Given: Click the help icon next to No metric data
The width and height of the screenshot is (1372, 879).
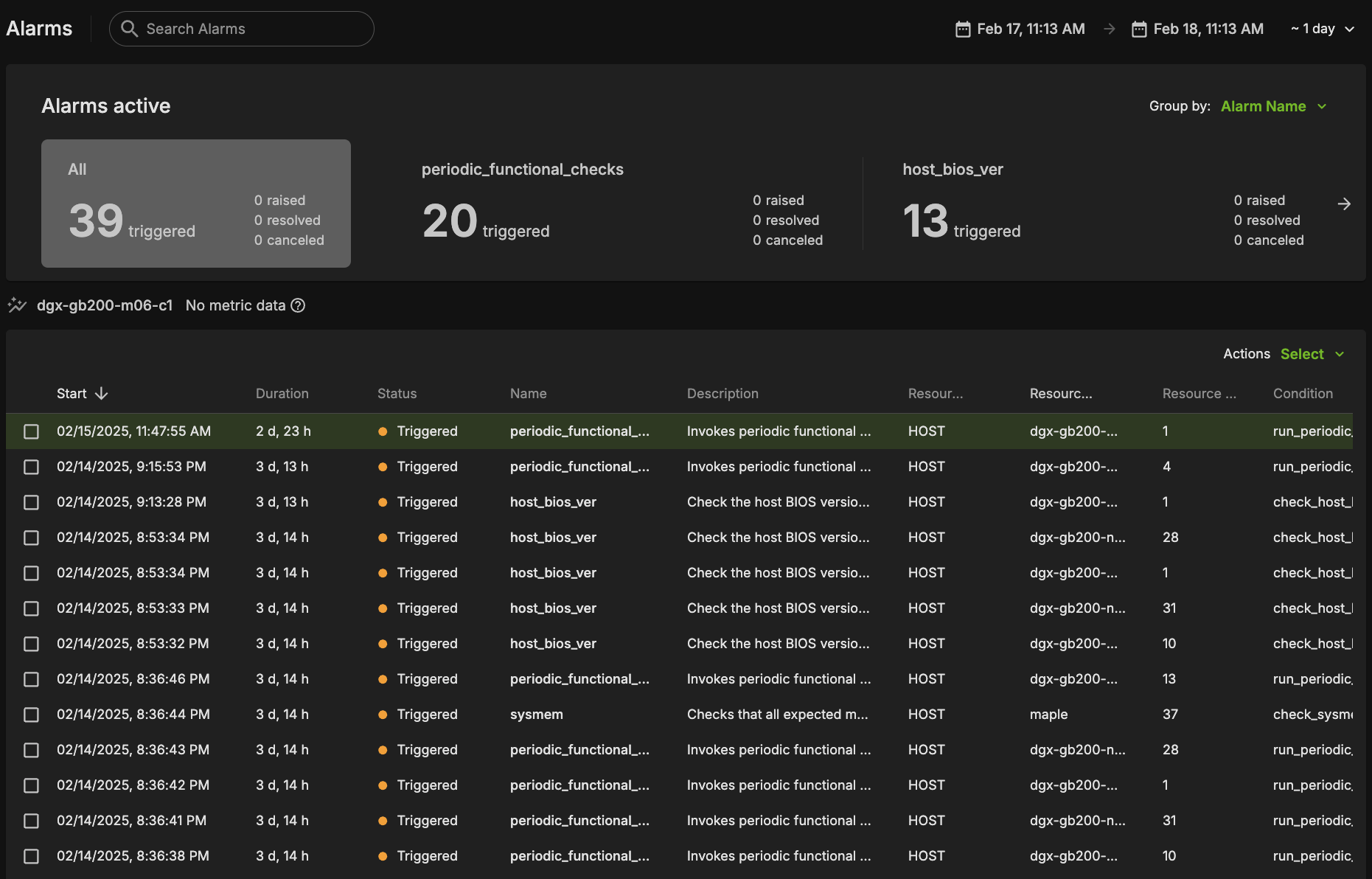Looking at the screenshot, I should pos(297,305).
